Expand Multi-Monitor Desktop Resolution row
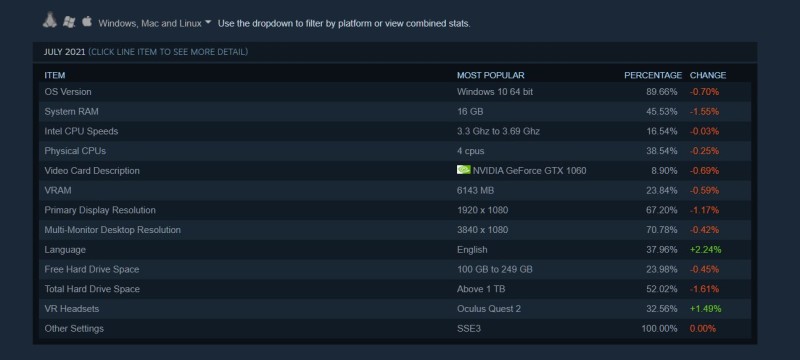Image resolution: width=800 pixels, height=360 pixels. pyautogui.click(x=394, y=230)
